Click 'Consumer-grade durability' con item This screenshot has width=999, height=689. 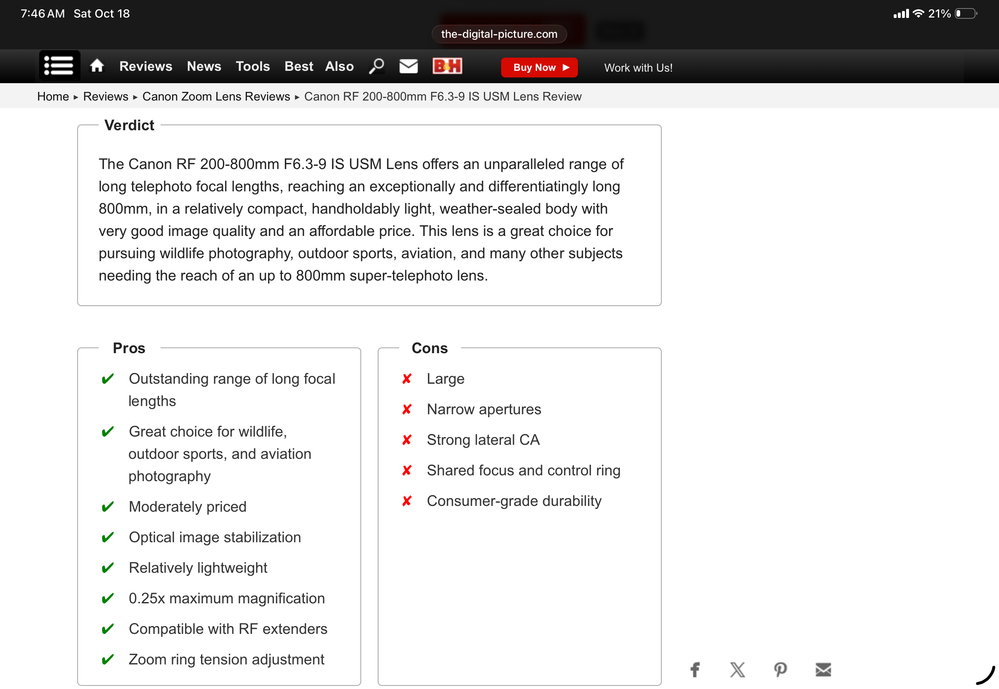click(x=514, y=501)
